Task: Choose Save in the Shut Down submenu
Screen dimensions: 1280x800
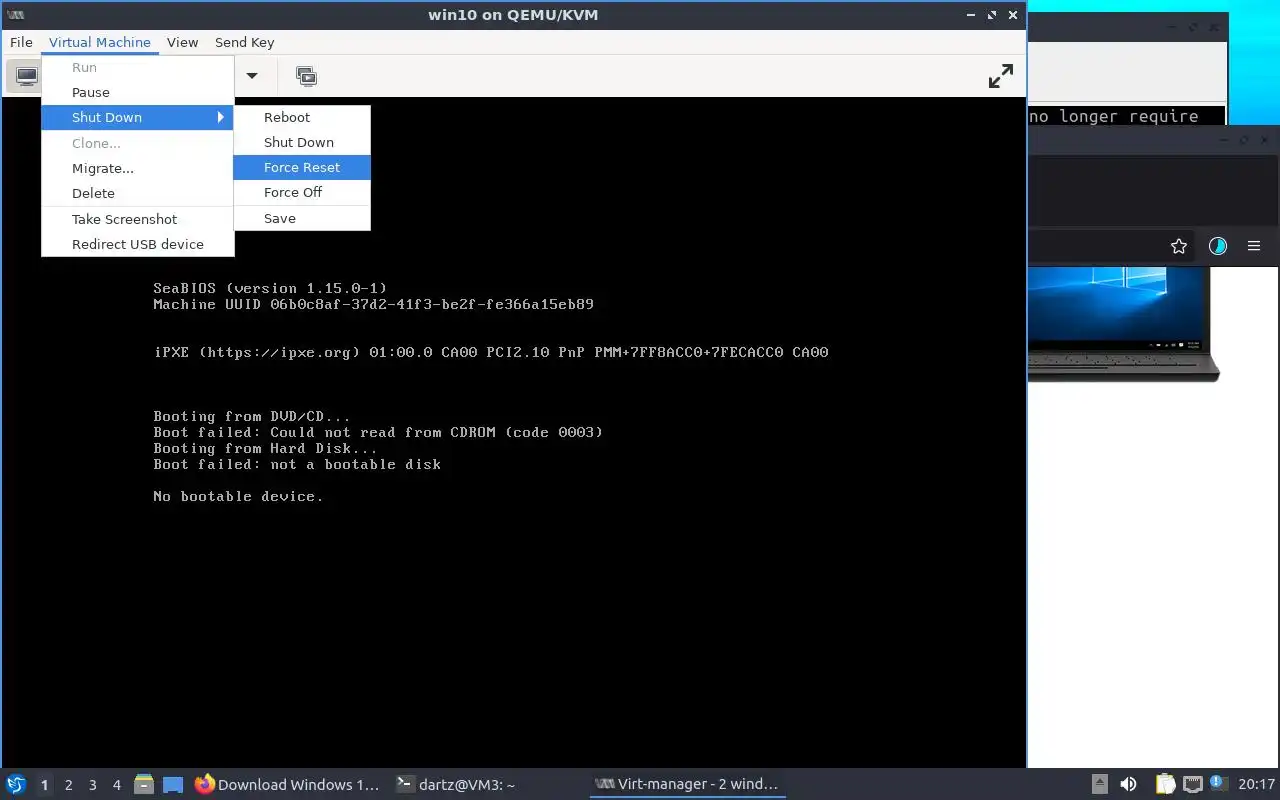Action: coord(302,218)
